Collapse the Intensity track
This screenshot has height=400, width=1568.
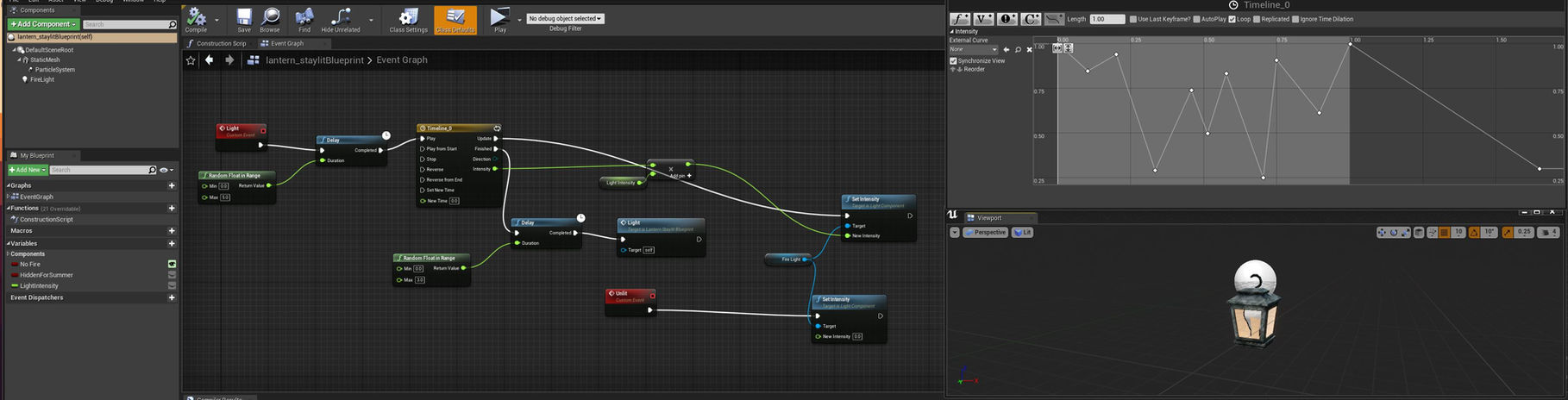coord(952,31)
